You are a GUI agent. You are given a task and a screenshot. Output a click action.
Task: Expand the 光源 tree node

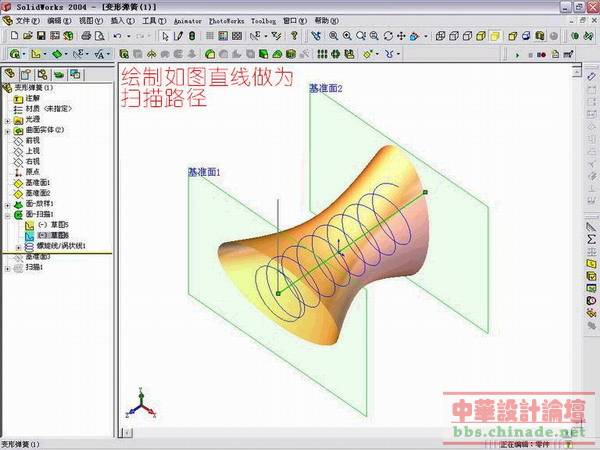[x=7, y=119]
